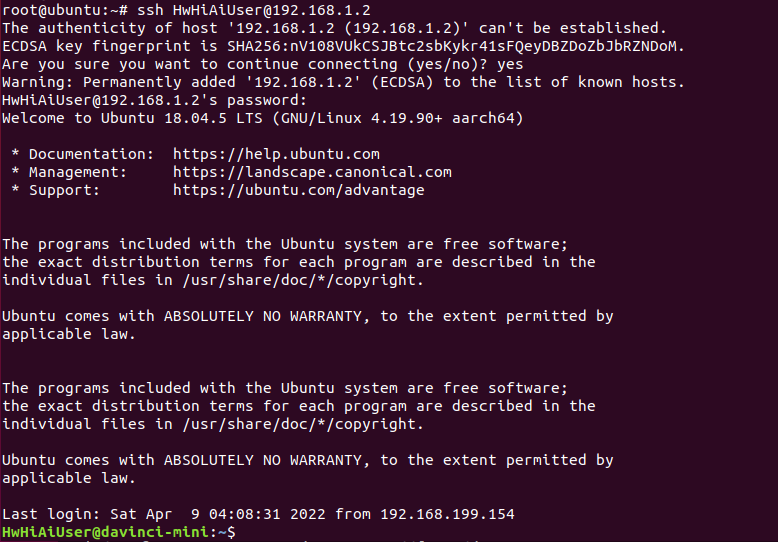Click the HwHiAiUser@davinci-mini command prompt
This screenshot has width=778, height=542.
pos(118,532)
